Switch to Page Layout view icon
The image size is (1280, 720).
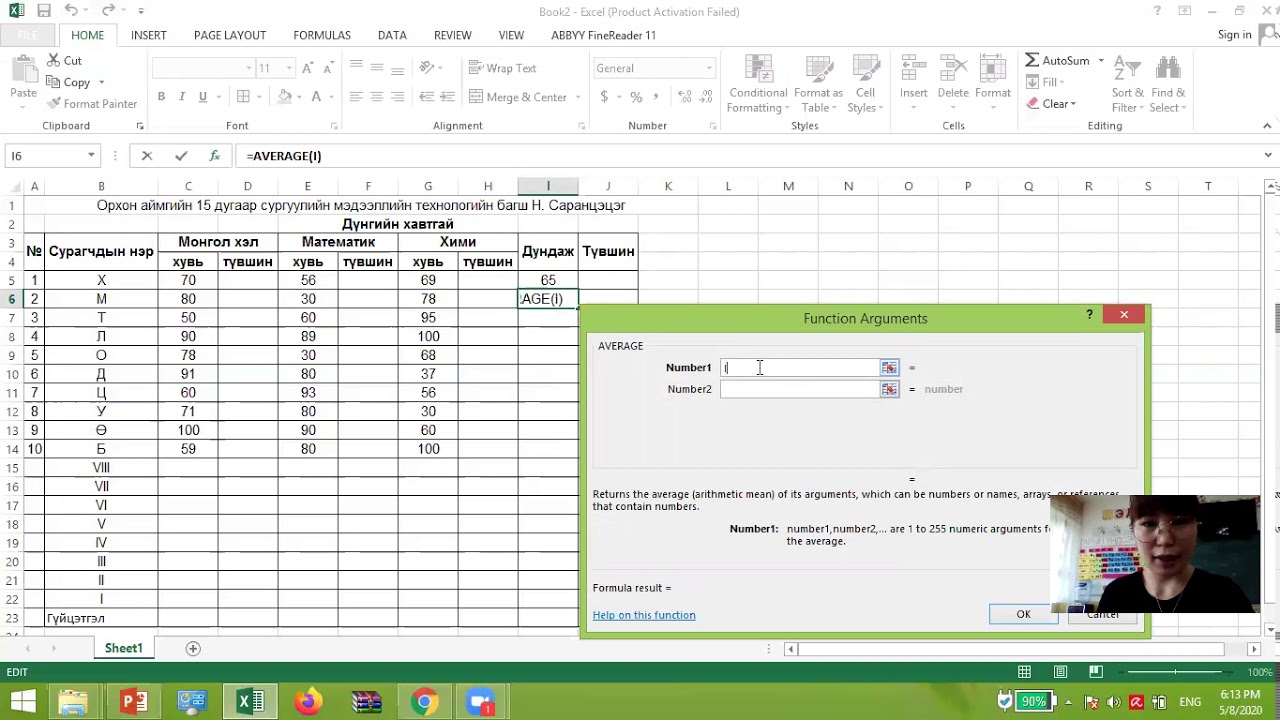coord(1060,672)
